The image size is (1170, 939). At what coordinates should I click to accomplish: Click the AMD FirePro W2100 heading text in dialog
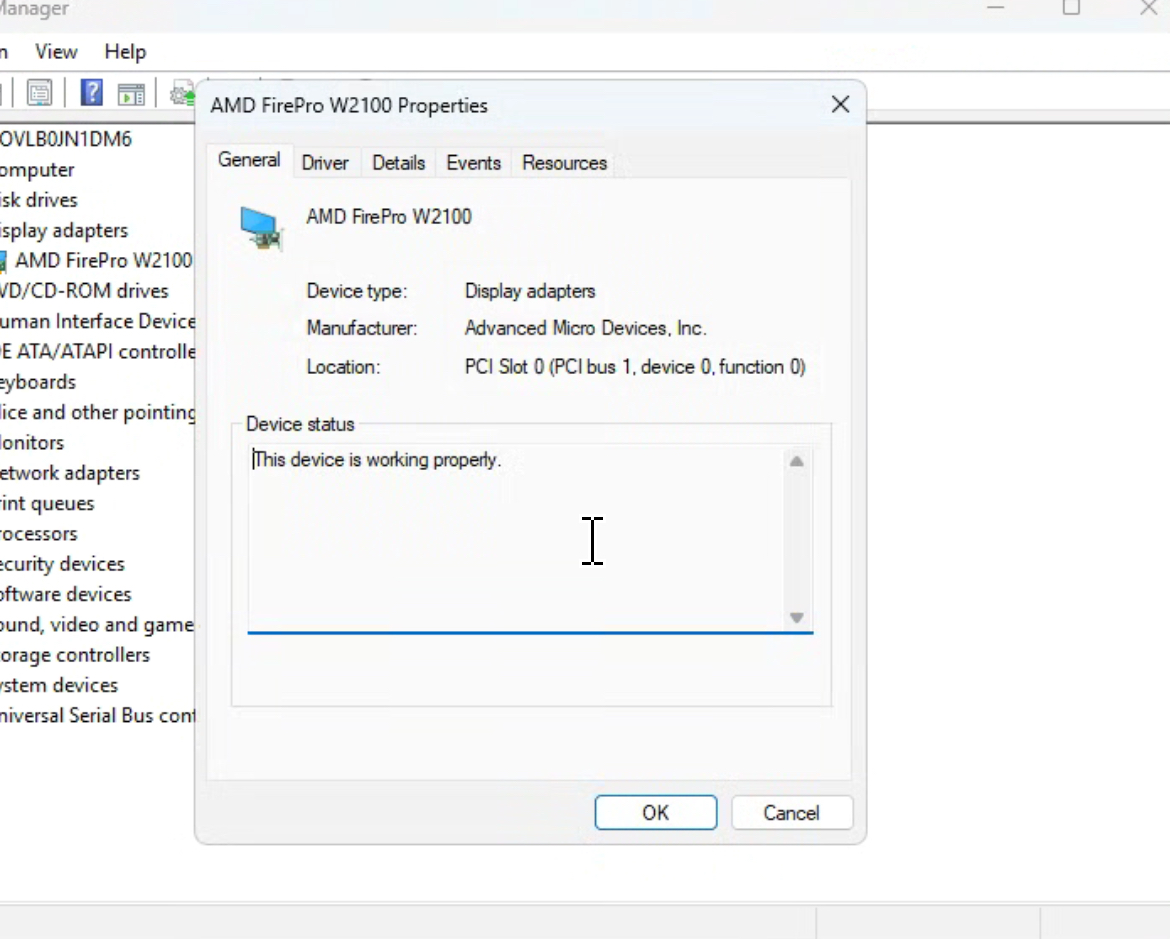pyautogui.click(x=389, y=217)
